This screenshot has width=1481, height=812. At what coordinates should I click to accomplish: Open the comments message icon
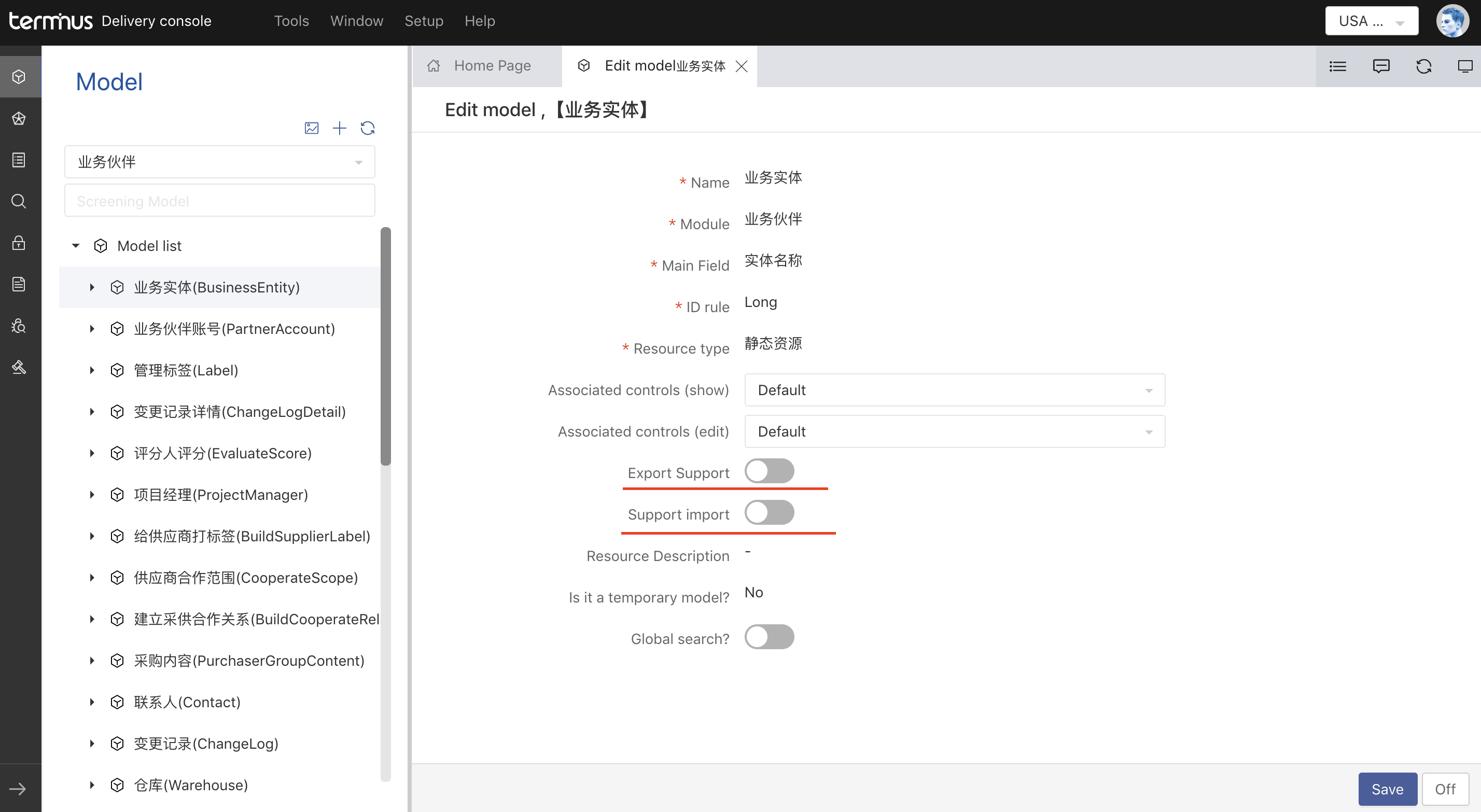[x=1381, y=66]
